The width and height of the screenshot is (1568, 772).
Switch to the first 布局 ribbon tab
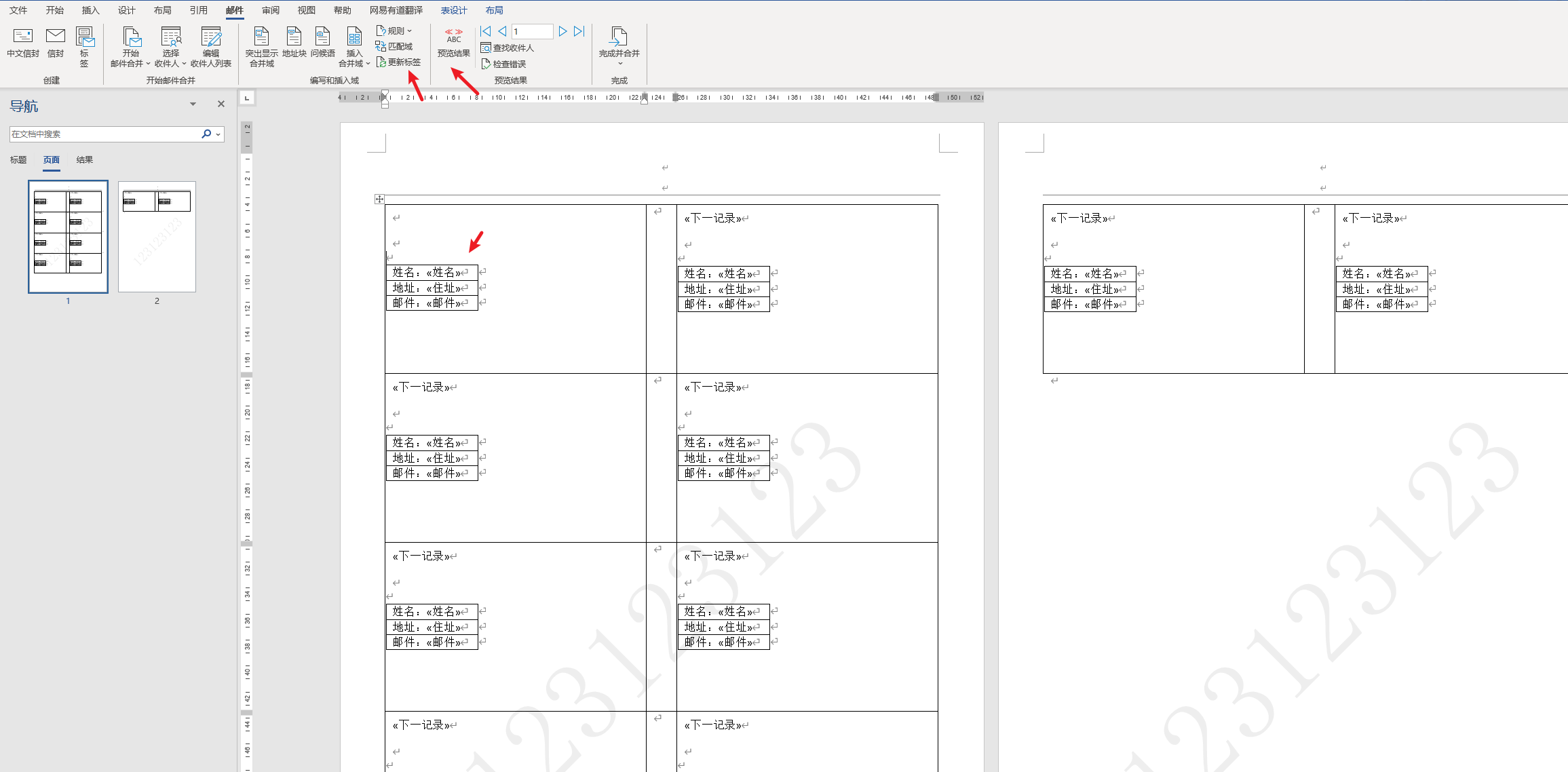tap(163, 10)
